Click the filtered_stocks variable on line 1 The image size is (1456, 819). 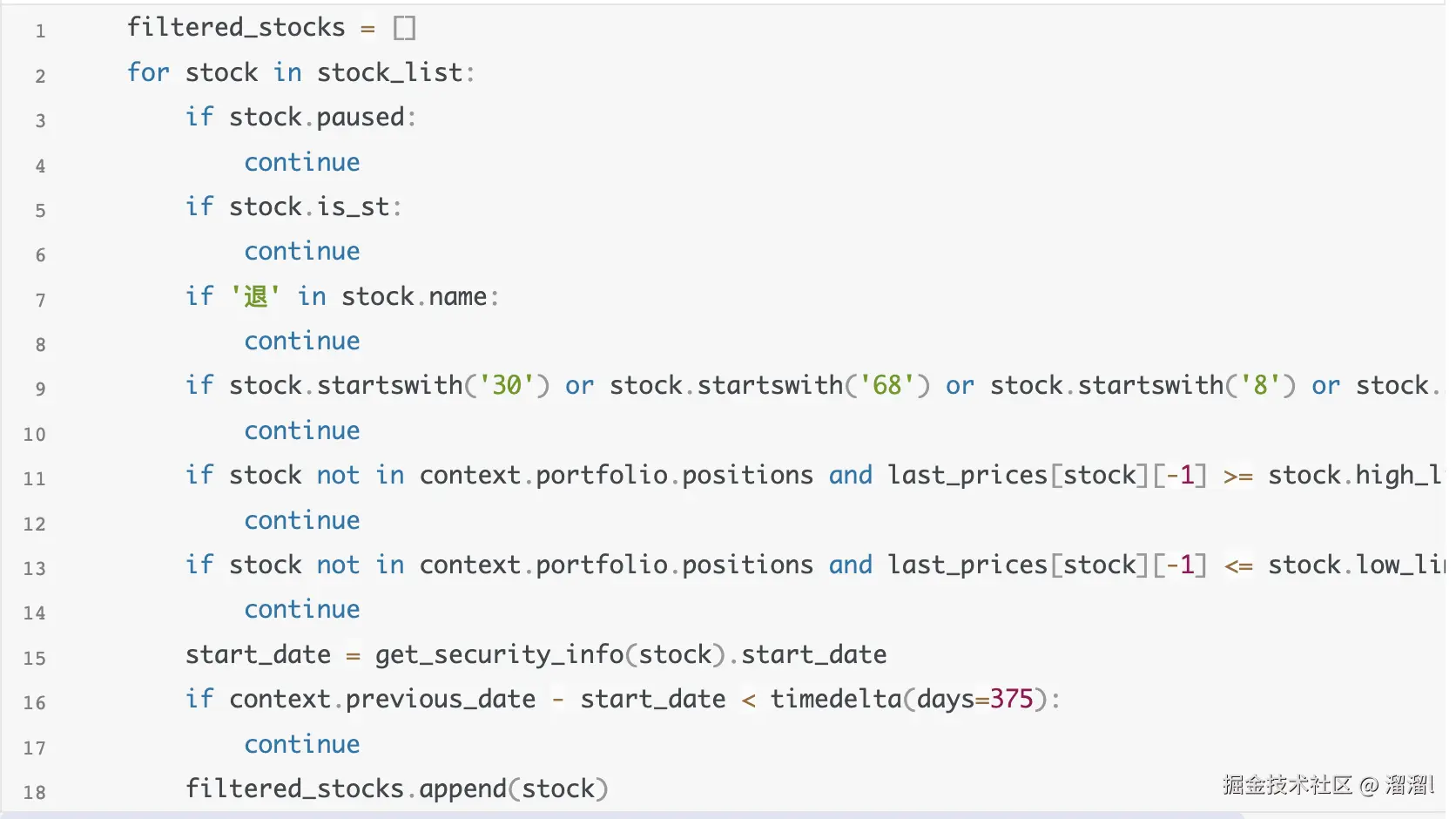click(236, 28)
